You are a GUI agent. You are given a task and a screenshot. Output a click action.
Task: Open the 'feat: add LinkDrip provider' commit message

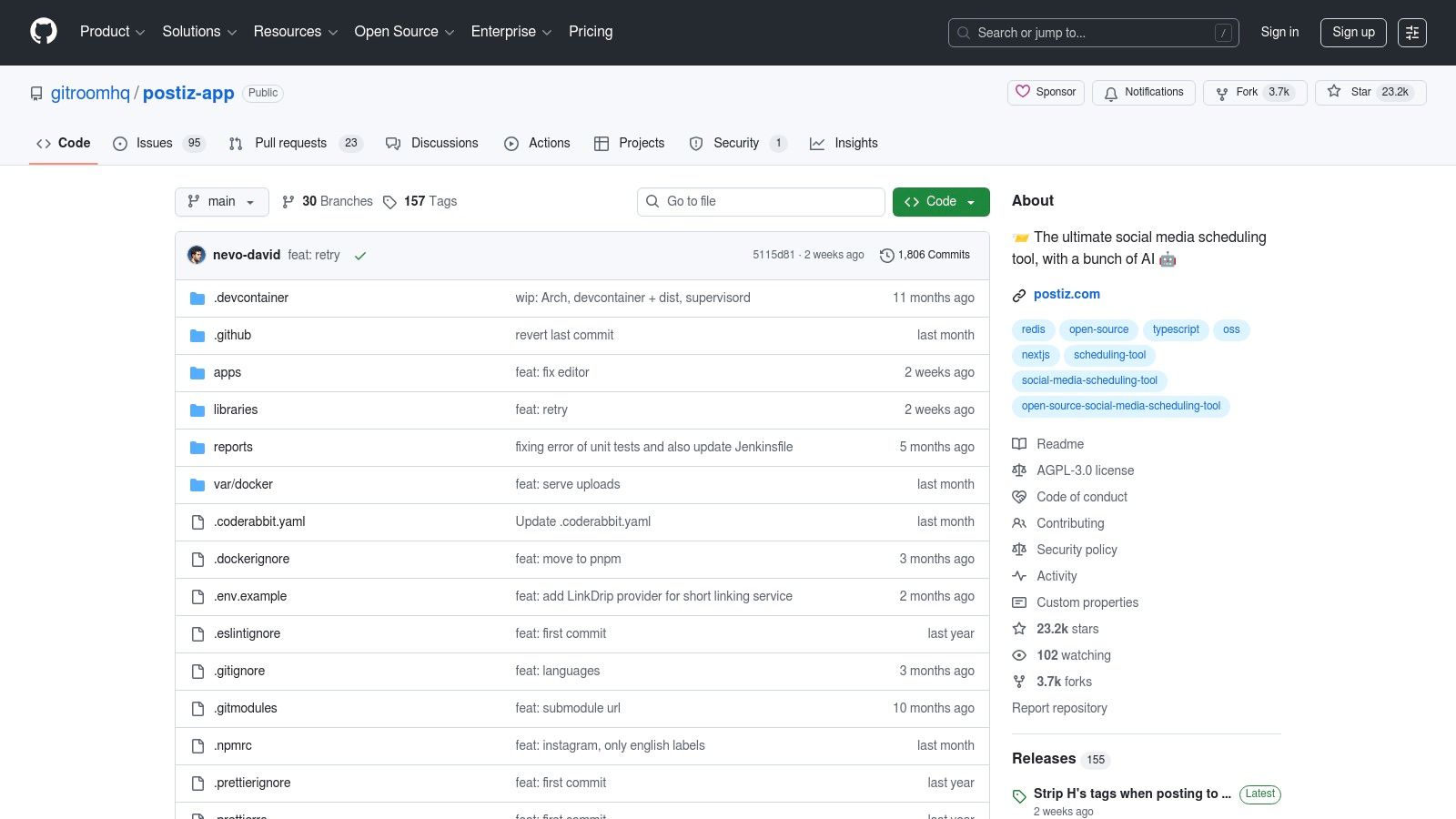point(653,597)
